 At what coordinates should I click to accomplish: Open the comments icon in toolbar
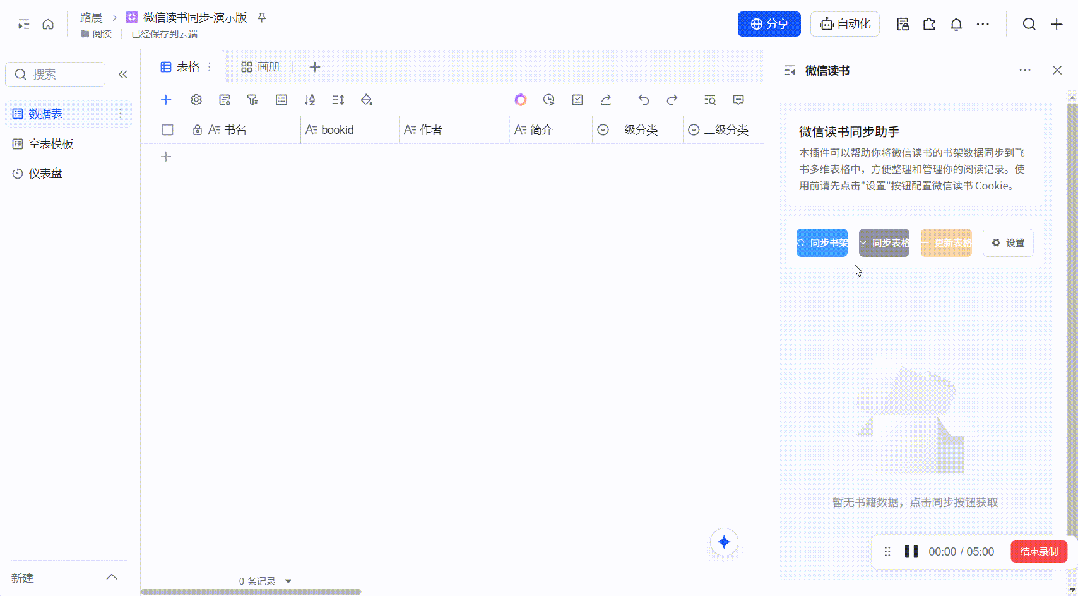click(738, 100)
